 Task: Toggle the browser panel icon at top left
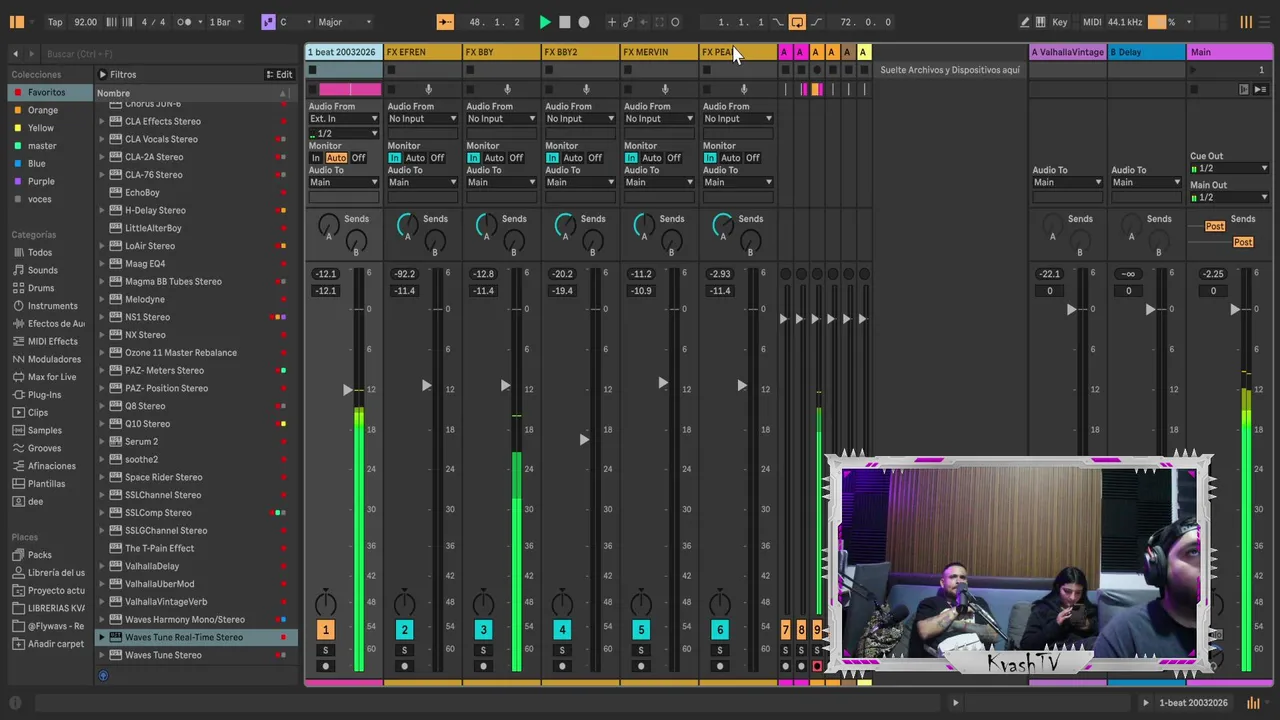[16, 22]
